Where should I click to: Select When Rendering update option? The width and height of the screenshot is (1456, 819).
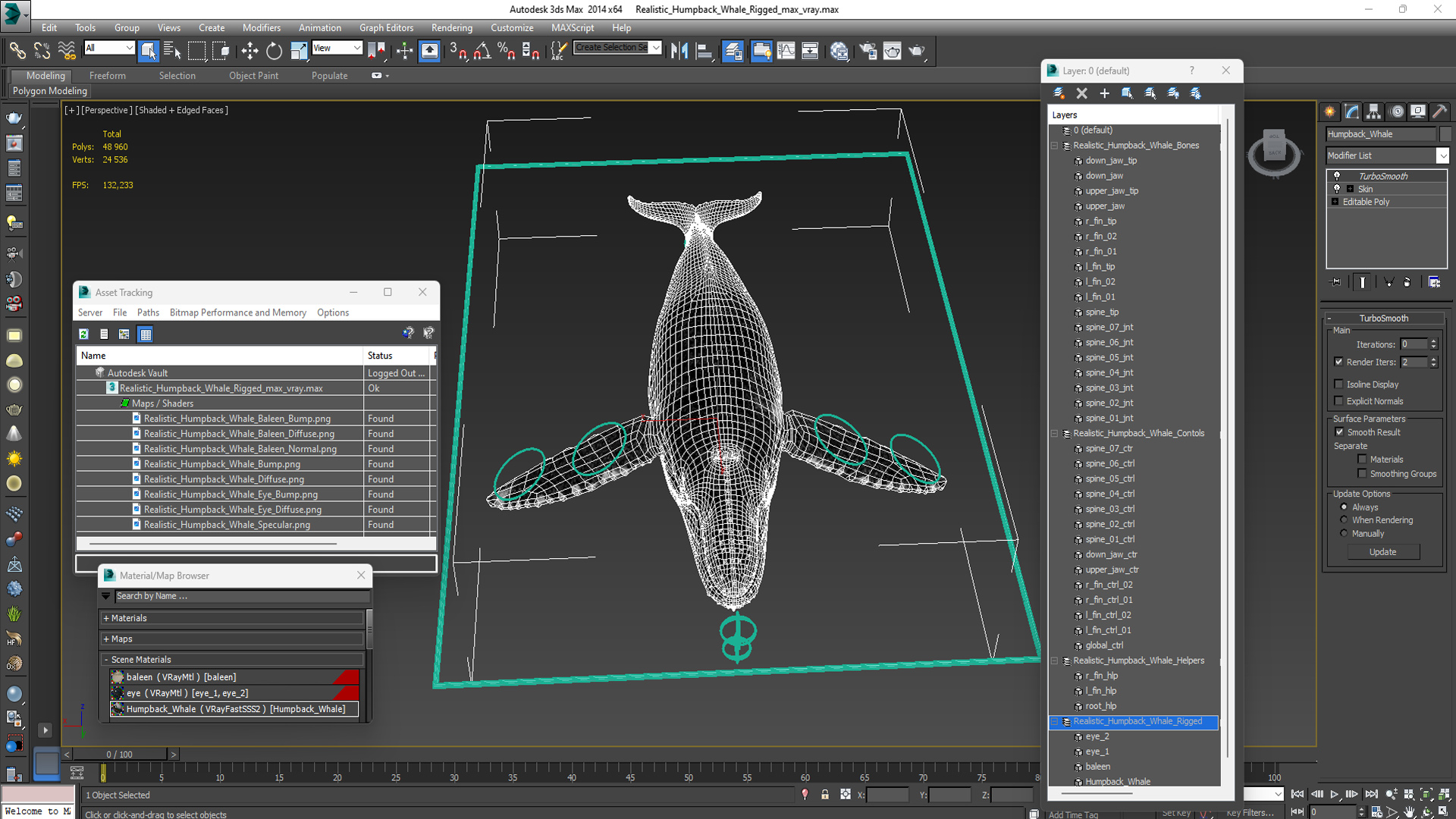pyautogui.click(x=1344, y=520)
